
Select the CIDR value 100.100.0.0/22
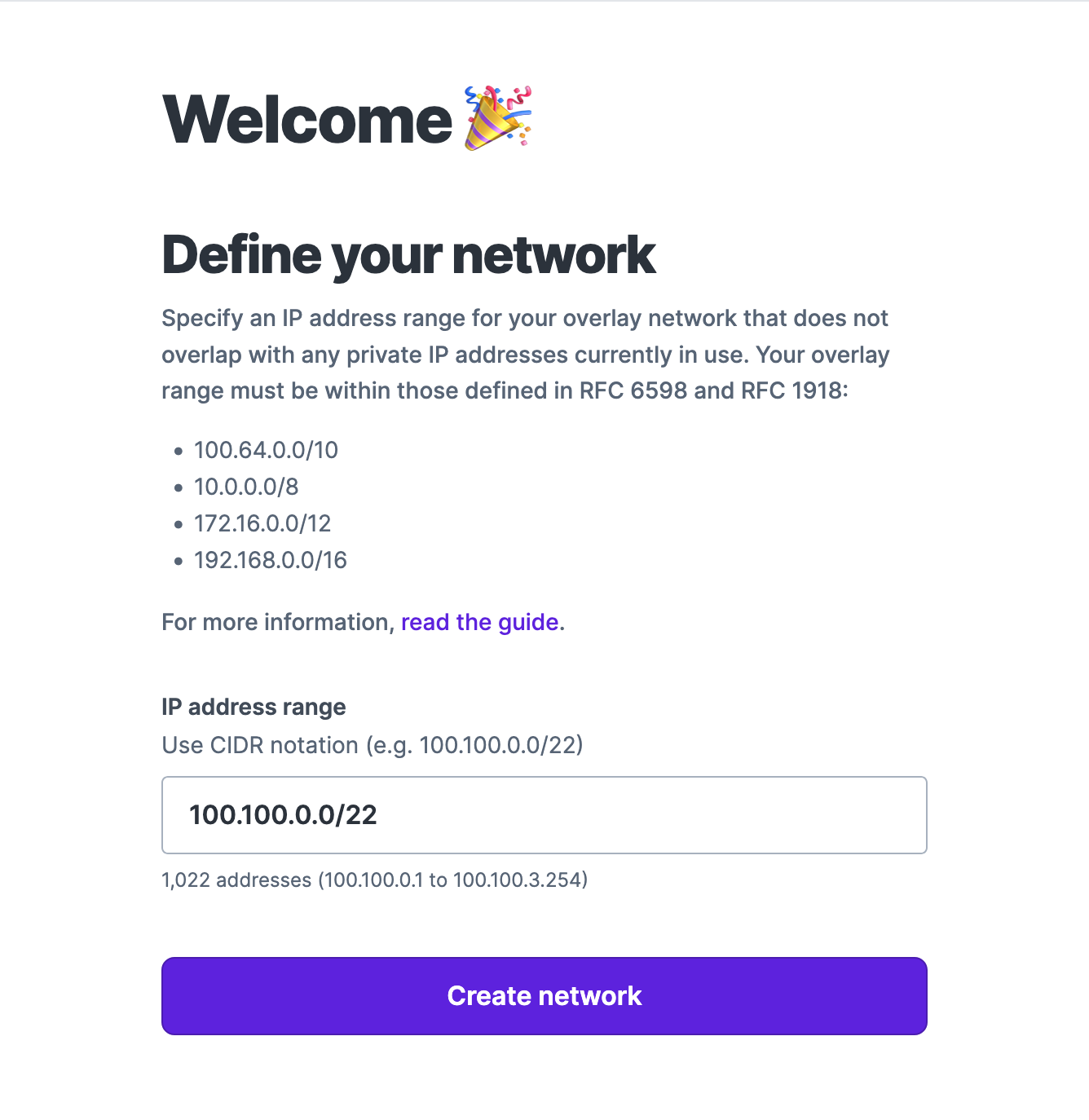pyautogui.click(x=283, y=815)
